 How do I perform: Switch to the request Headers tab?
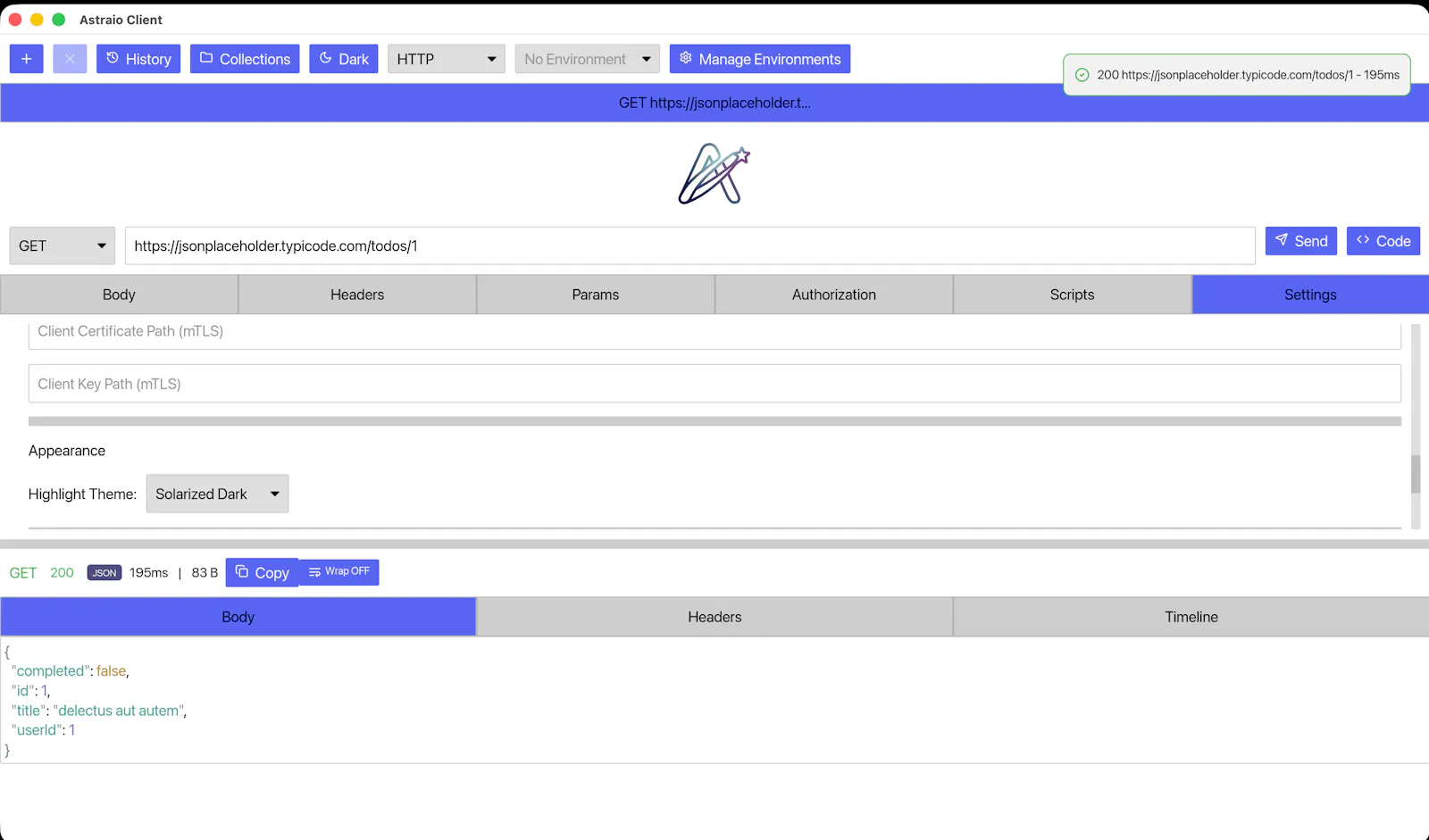[357, 295]
